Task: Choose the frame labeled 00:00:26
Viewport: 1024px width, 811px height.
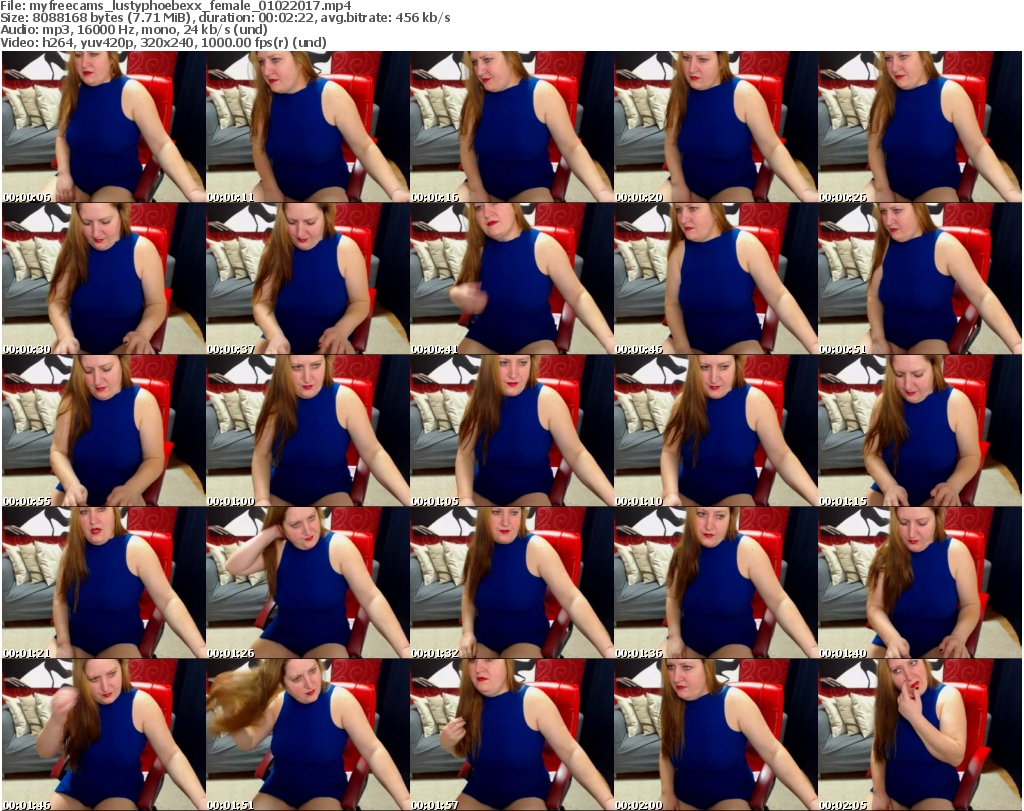Action: click(920, 127)
